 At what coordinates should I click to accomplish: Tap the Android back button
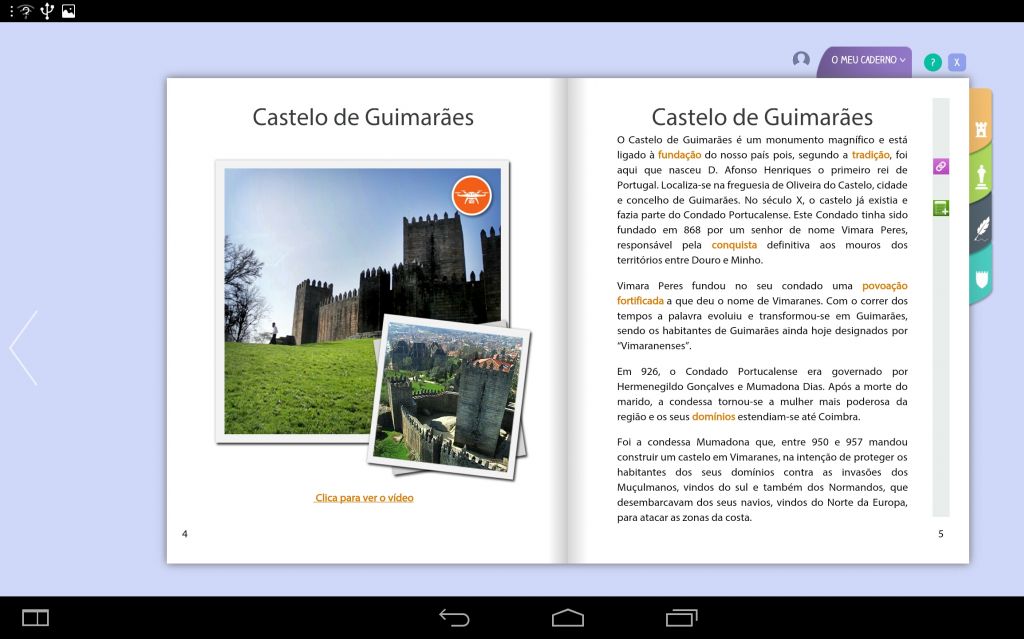[x=454, y=617]
